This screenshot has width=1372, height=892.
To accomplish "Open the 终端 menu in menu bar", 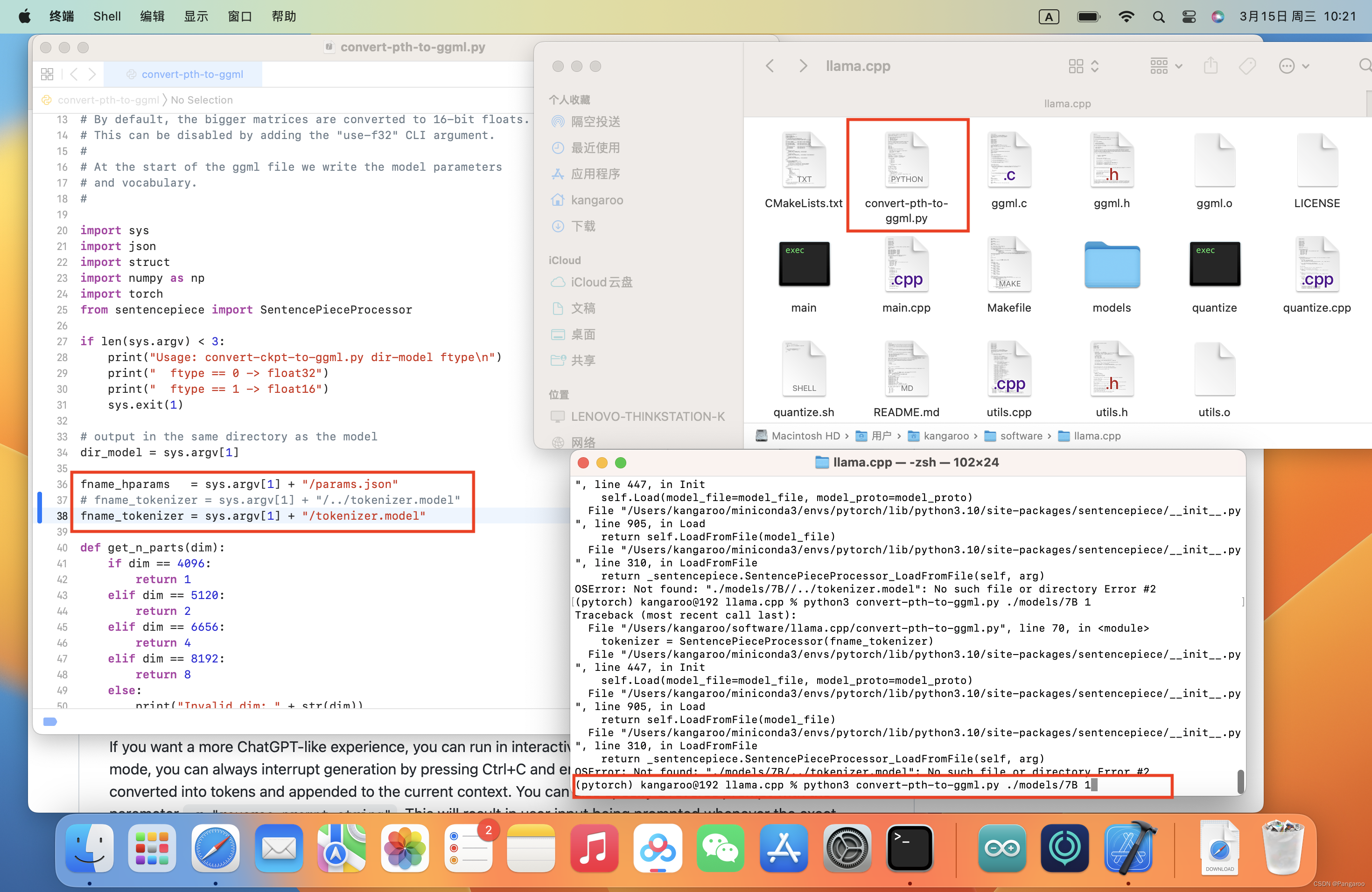I will [62, 16].
